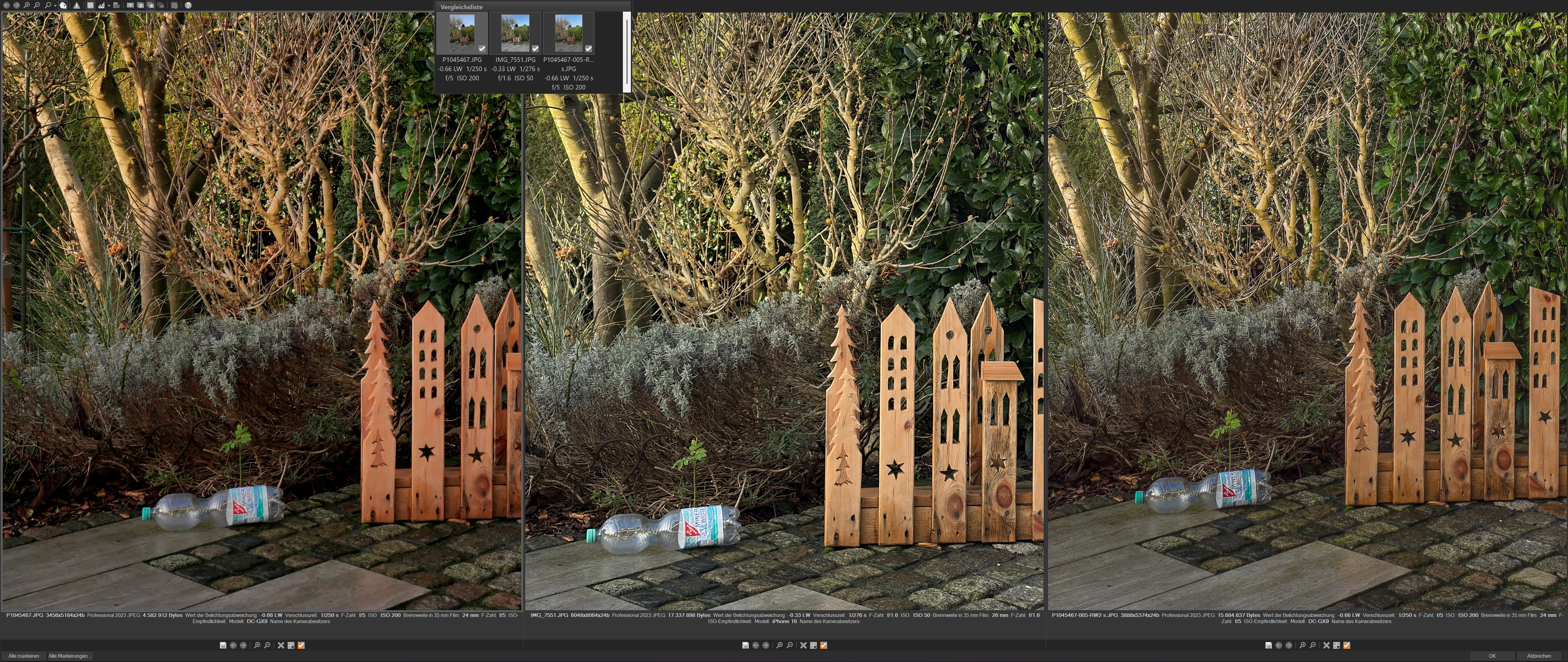Open the display settings (list with gear) icon

[x=175, y=5]
